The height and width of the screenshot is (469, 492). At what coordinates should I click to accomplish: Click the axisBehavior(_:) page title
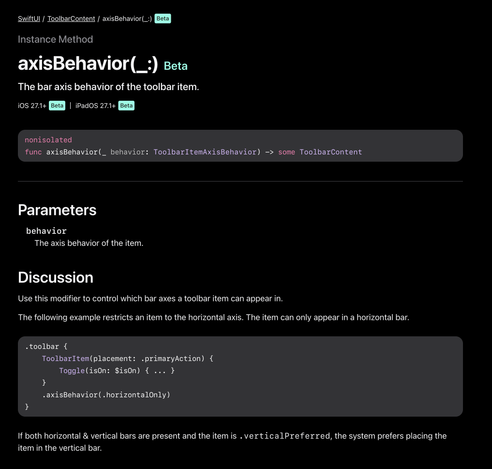[88, 63]
